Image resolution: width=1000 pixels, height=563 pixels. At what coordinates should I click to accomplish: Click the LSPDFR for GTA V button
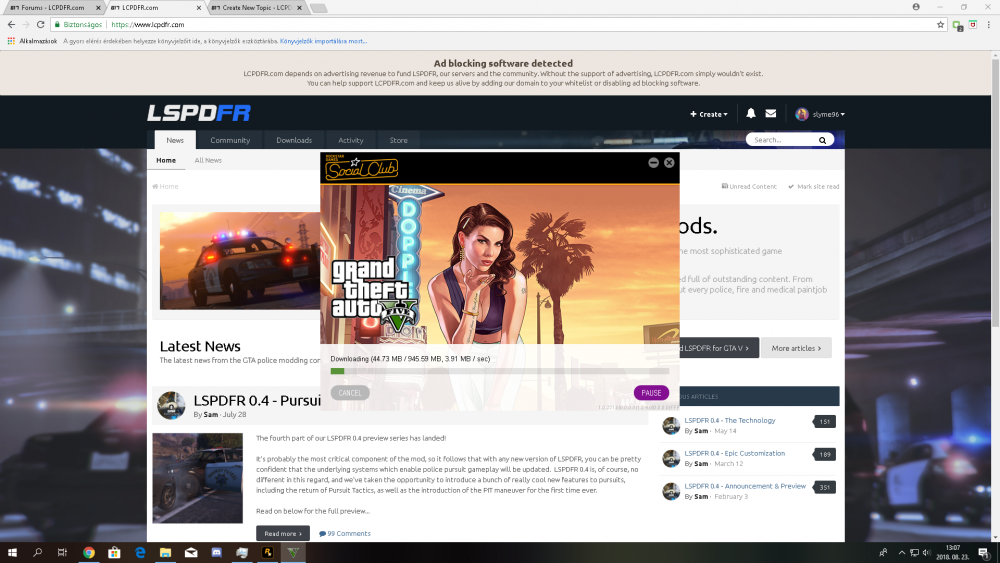[719, 348]
